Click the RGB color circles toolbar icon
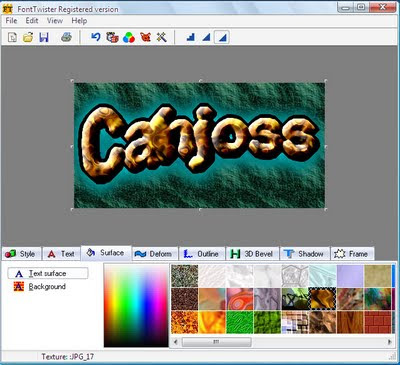Viewport: 400px width, 365px height. tap(129, 37)
